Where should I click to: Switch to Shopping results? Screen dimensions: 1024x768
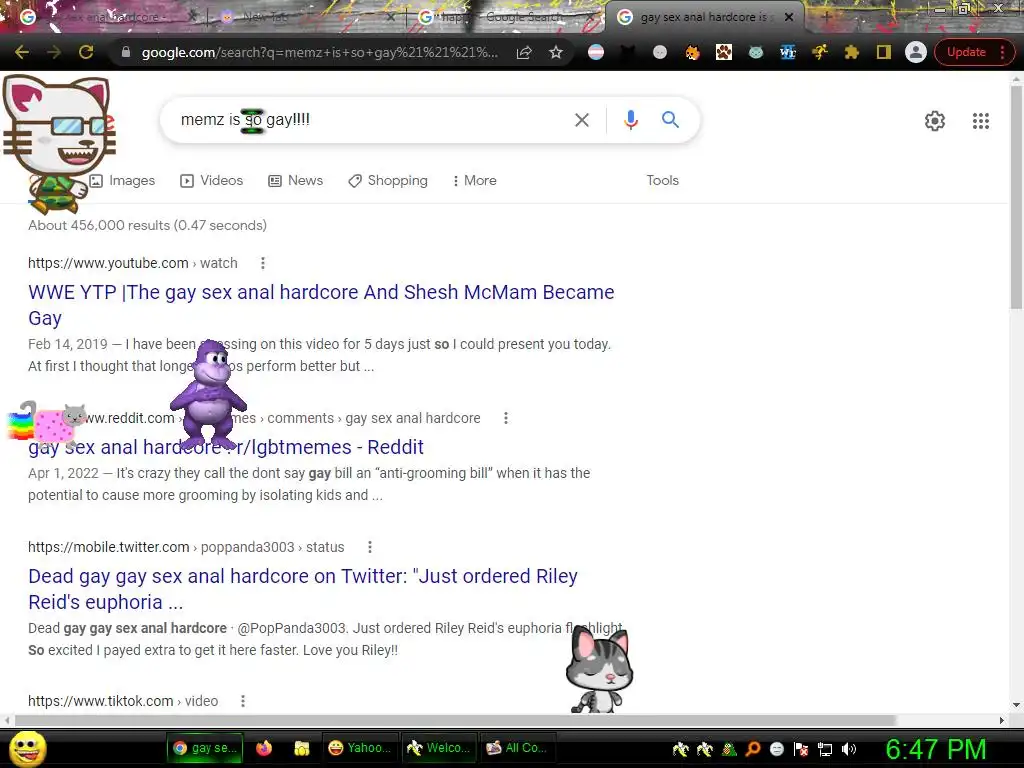pyautogui.click(x=388, y=181)
